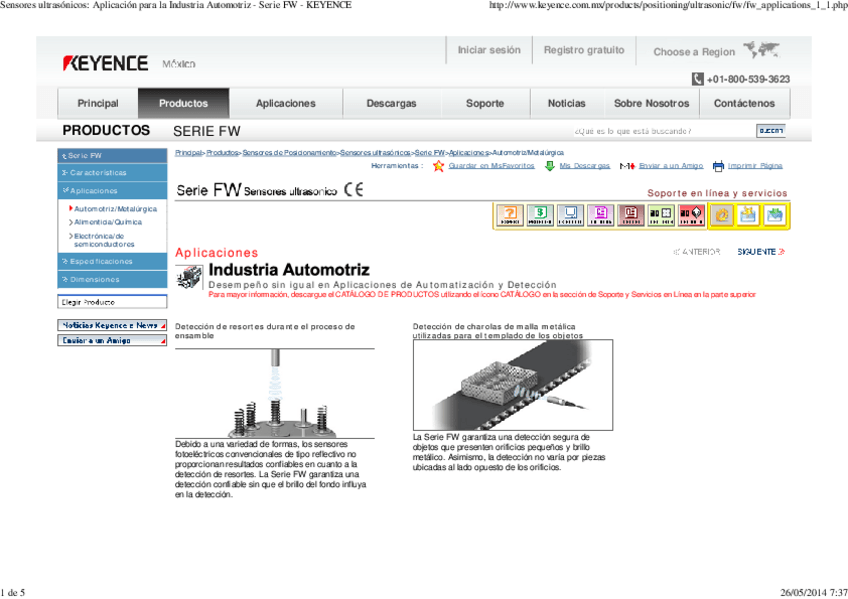Select Alimenticia/Química sidebar item
Viewport: 848px width, 599px height.
click(108, 222)
